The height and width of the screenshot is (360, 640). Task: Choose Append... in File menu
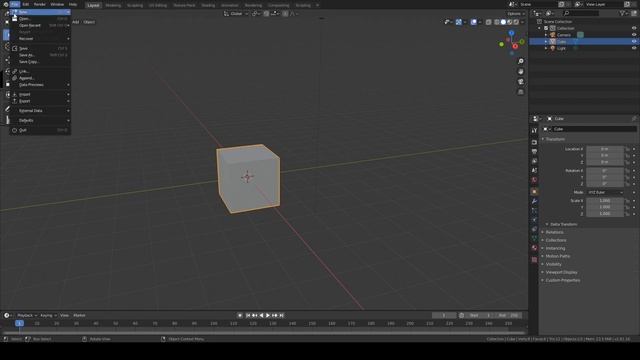tap(40, 78)
